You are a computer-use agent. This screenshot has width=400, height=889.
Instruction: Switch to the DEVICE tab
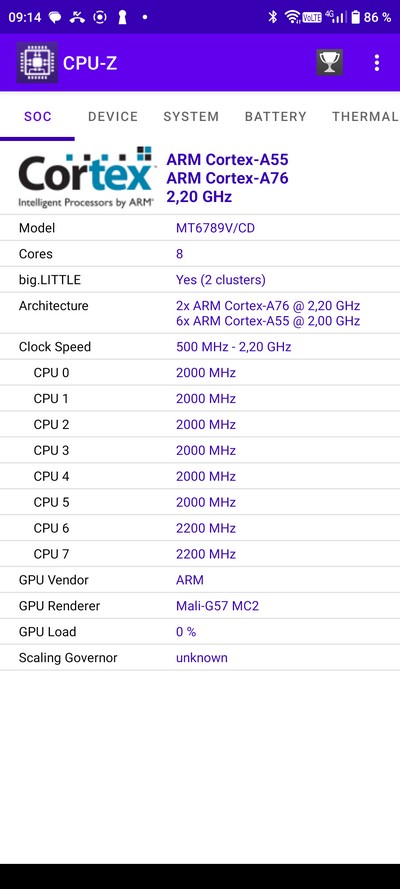113,117
